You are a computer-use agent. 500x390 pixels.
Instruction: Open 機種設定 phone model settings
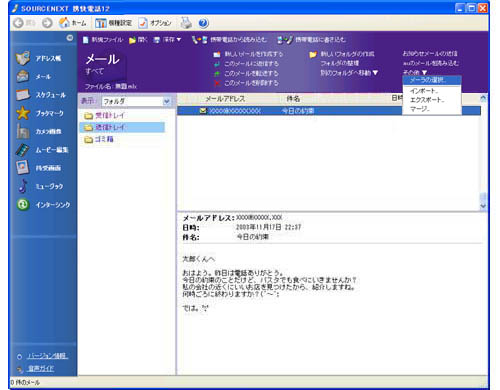coord(113,23)
